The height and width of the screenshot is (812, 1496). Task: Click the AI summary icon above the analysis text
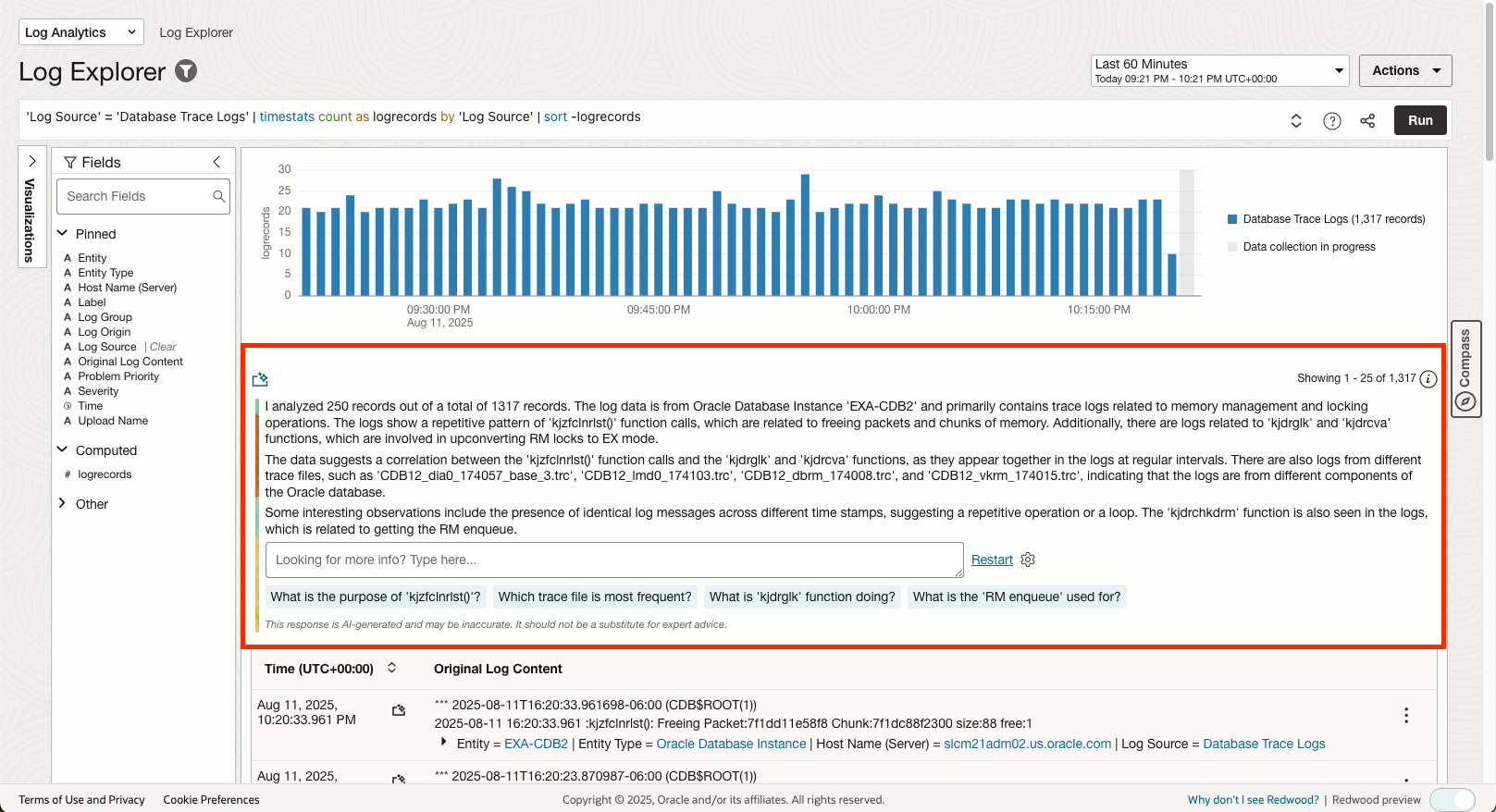click(260, 379)
